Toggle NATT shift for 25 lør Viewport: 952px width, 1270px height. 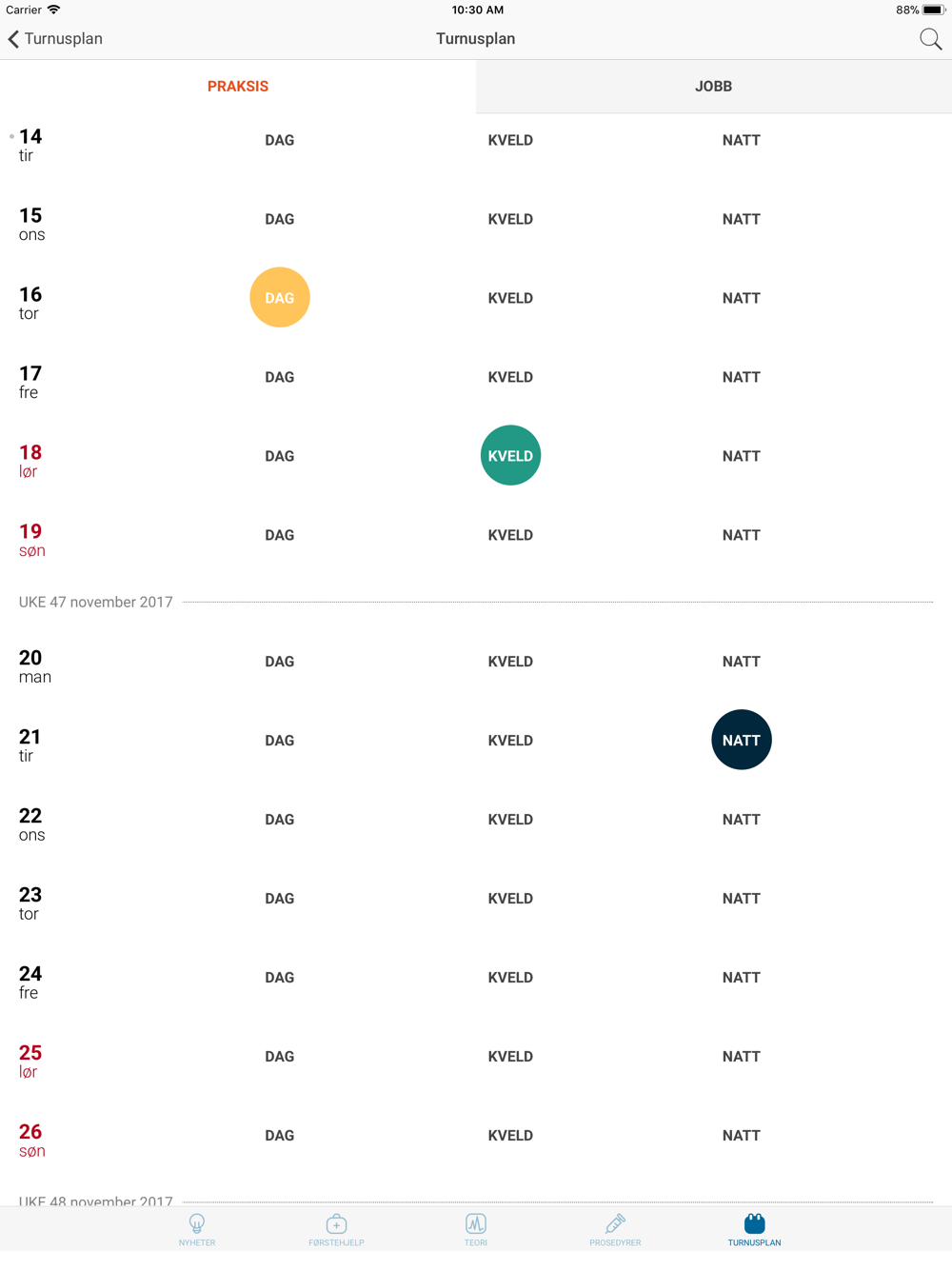(742, 1057)
